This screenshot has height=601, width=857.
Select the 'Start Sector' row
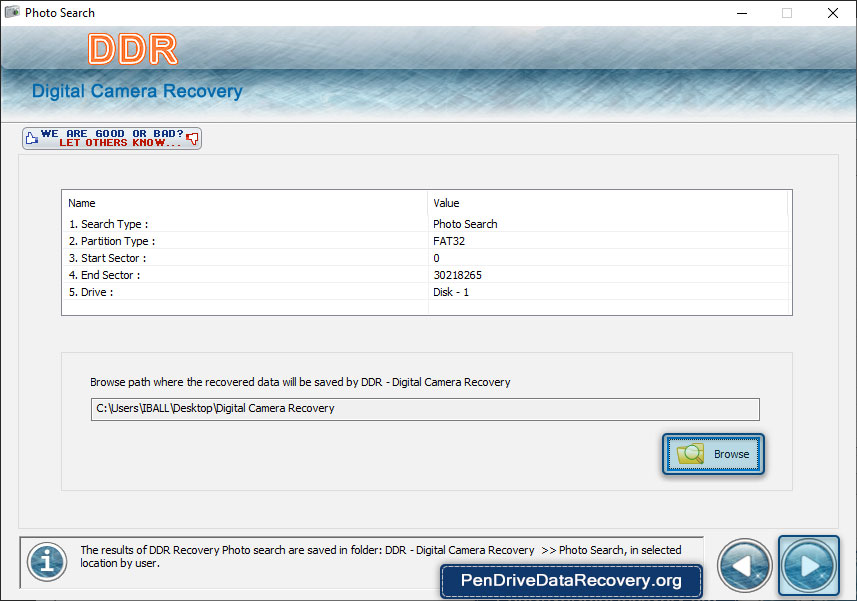(x=107, y=258)
